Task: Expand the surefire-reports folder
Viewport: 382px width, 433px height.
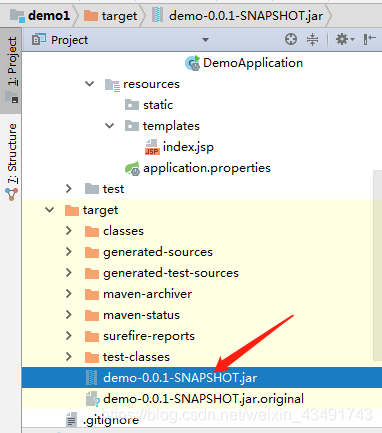Action: click(69, 336)
